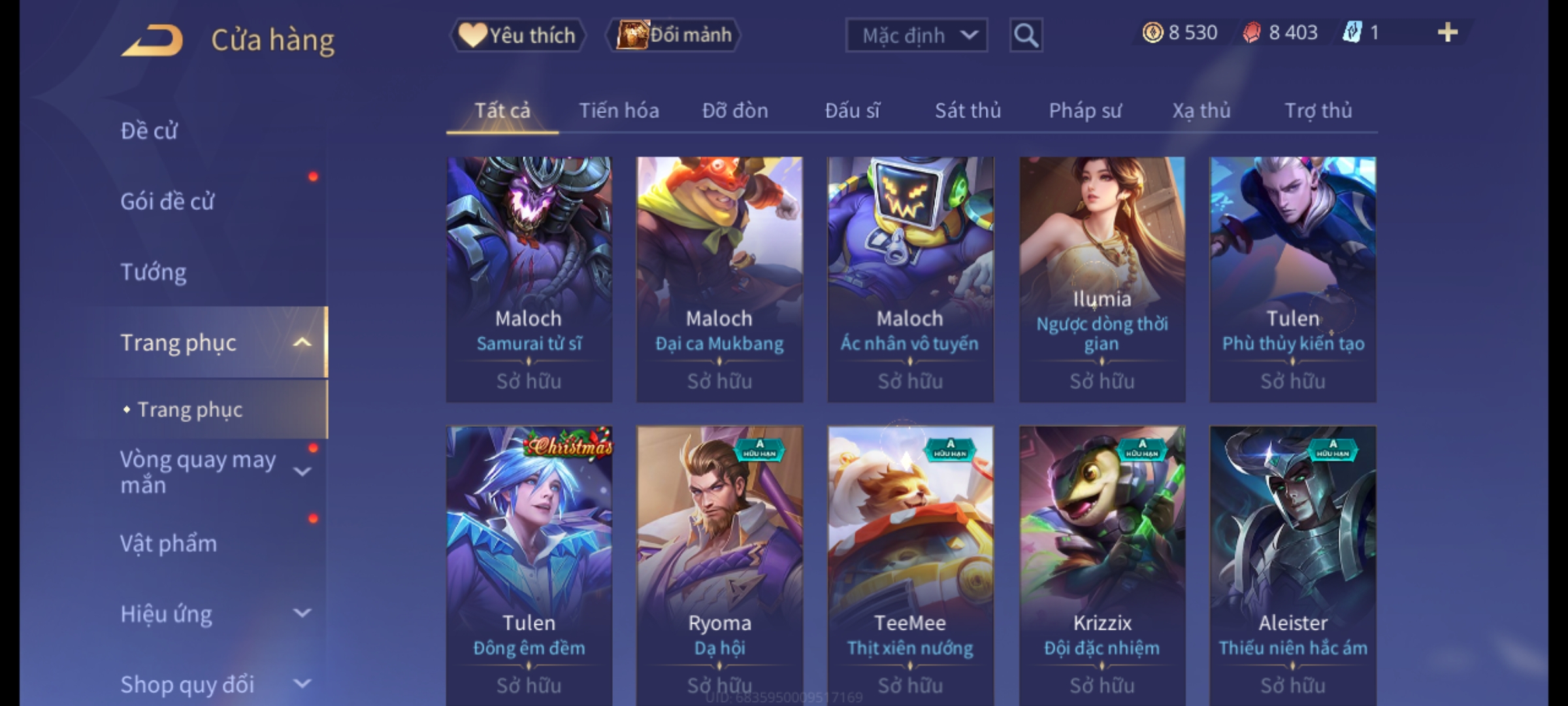This screenshot has width=1568, height=706.
Task: Select the Pháp sư tab
Action: (x=1085, y=110)
